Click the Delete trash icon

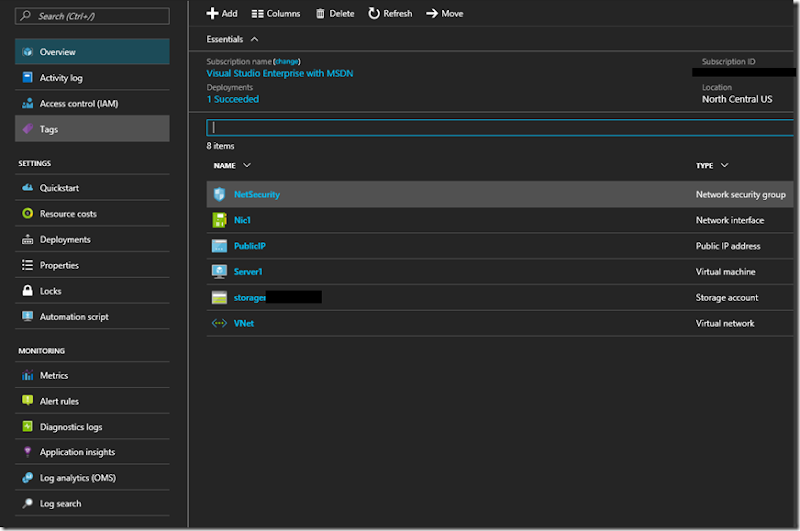click(x=320, y=14)
